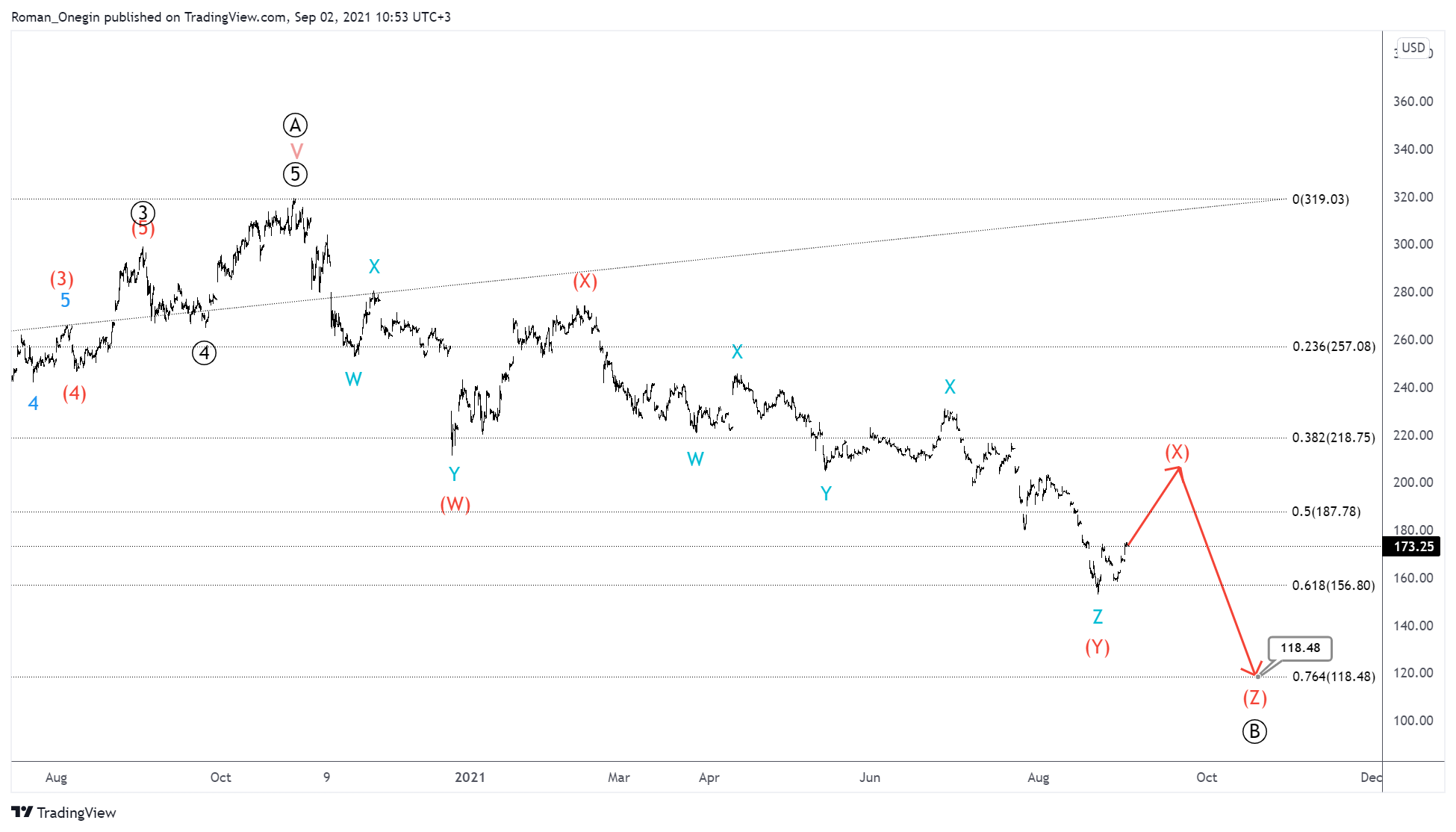Click the TradingView logo icon

(22, 812)
